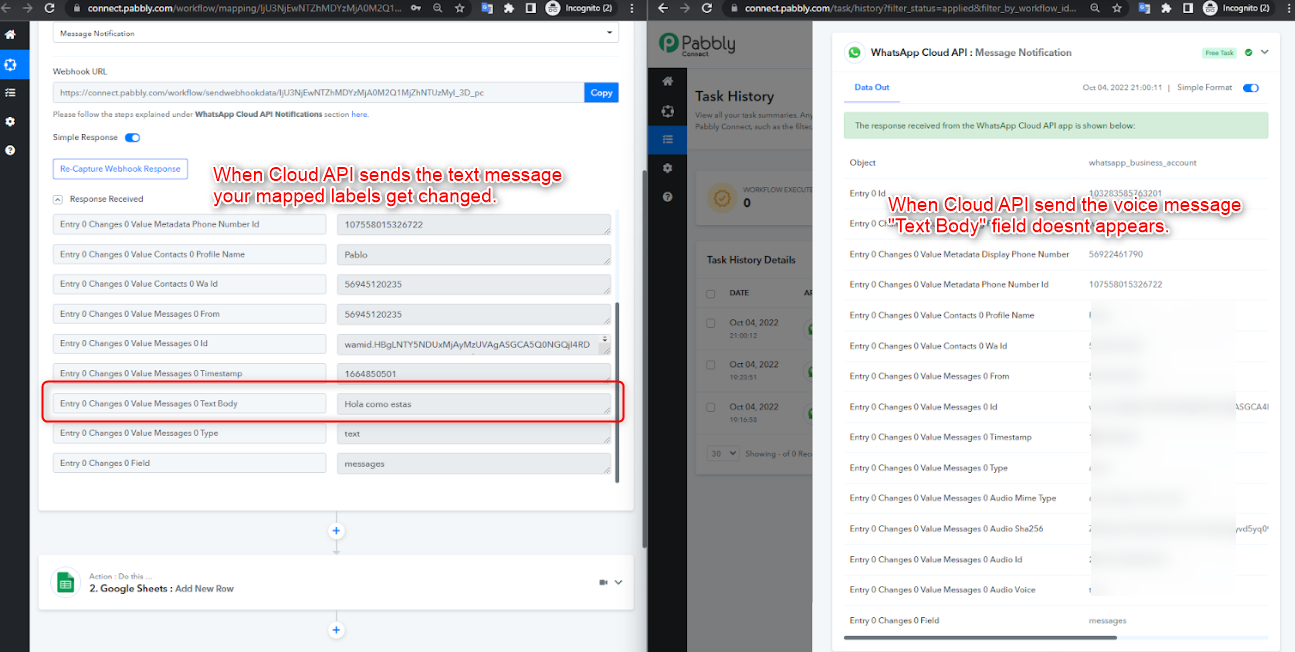Click the Webhook URL field
Image resolution: width=1295 pixels, height=652 pixels.
click(x=318, y=92)
